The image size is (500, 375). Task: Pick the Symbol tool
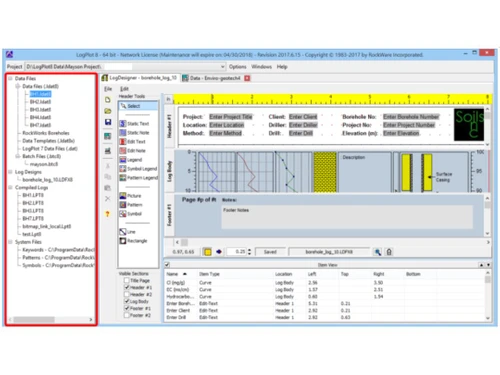(131, 214)
